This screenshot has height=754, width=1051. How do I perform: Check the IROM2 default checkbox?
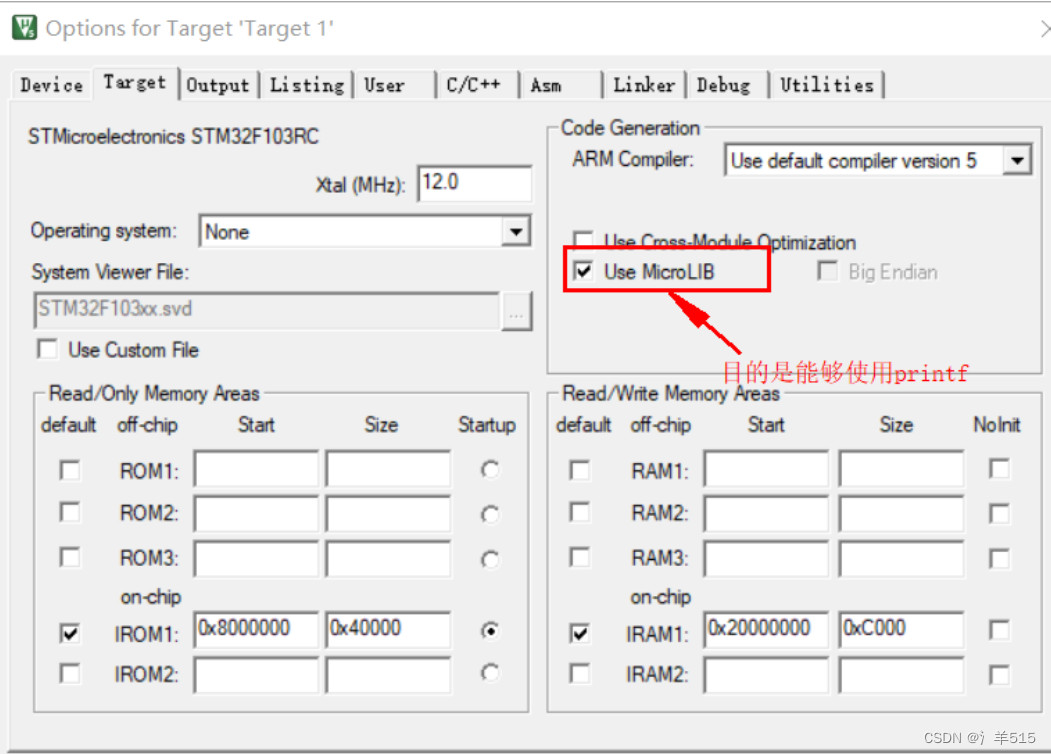[x=70, y=673]
